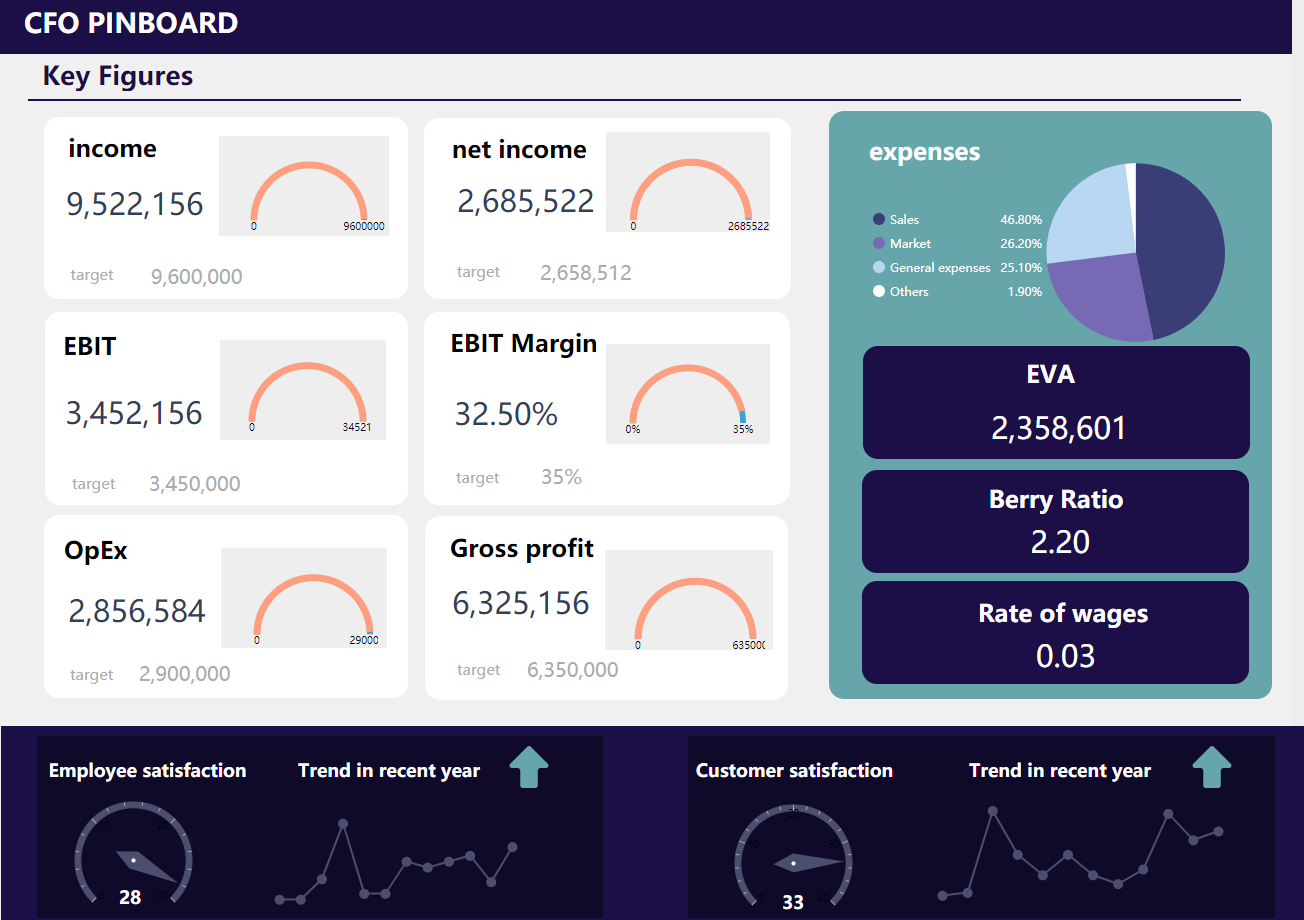This screenshot has width=1304, height=920.
Task: Click the expenses panel title
Action: coord(925,152)
